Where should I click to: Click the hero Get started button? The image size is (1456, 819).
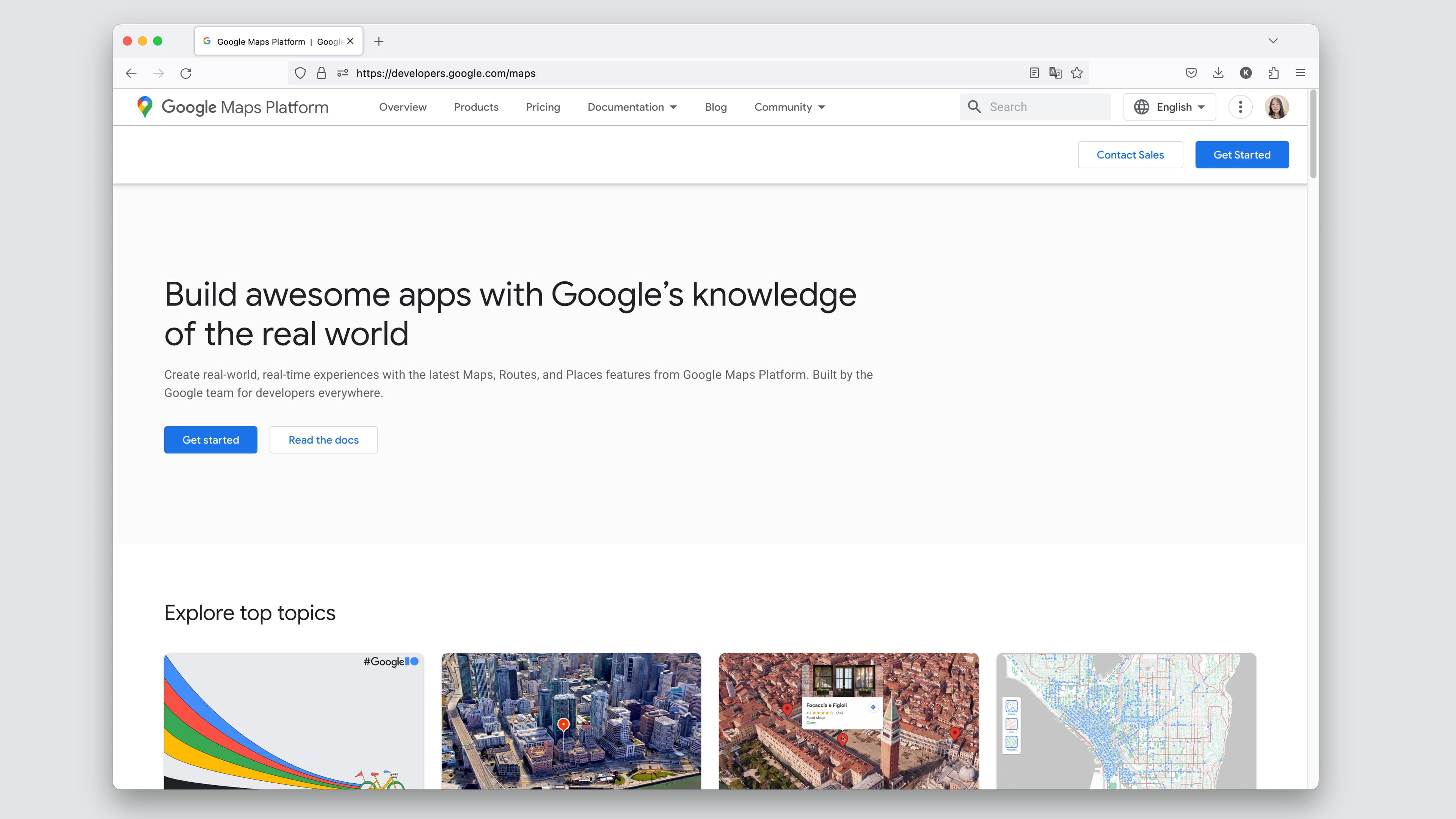pyautogui.click(x=210, y=440)
